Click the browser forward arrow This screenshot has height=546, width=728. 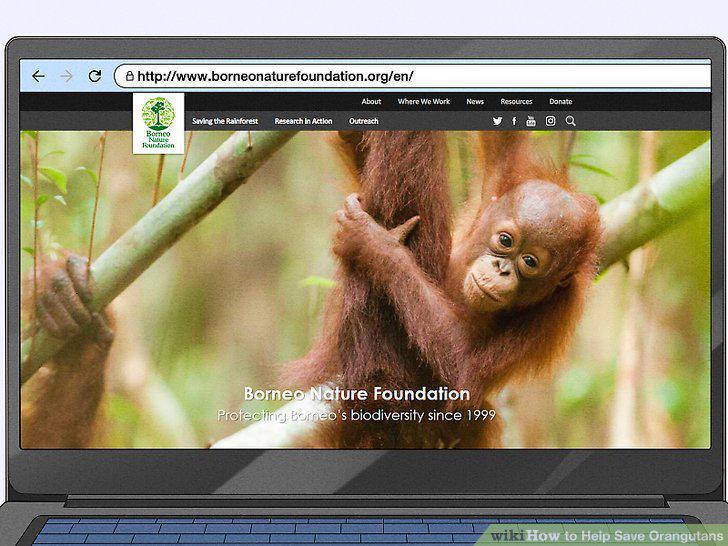point(66,76)
